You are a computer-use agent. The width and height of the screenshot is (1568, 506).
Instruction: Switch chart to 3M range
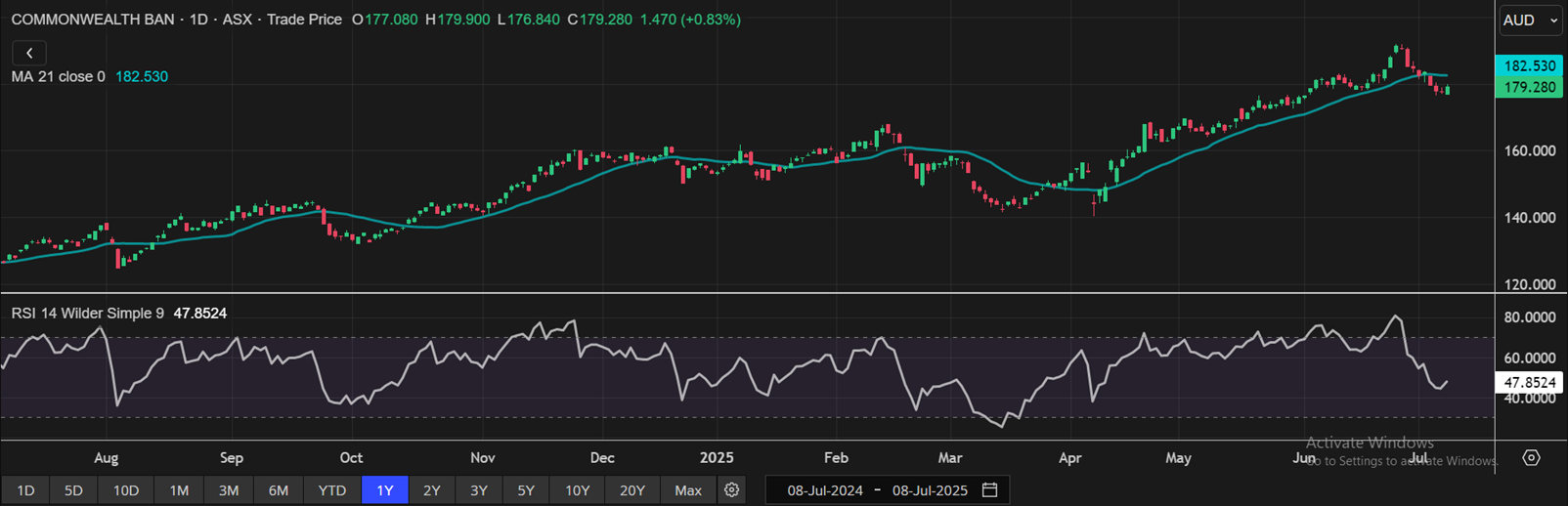point(228,490)
